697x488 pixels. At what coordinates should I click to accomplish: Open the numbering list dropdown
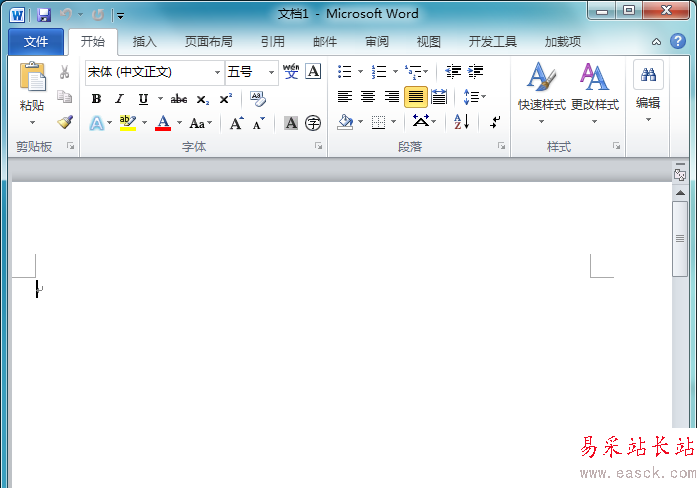[x=395, y=71]
